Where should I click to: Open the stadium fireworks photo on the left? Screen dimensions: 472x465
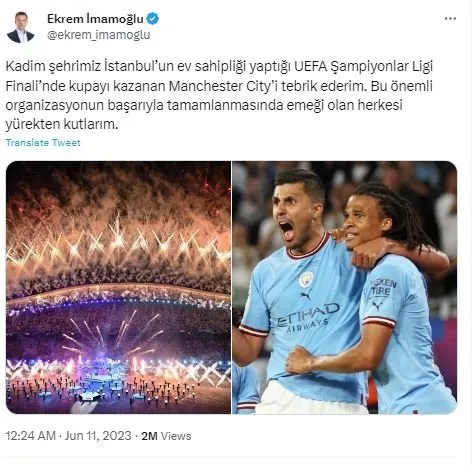click(118, 287)
